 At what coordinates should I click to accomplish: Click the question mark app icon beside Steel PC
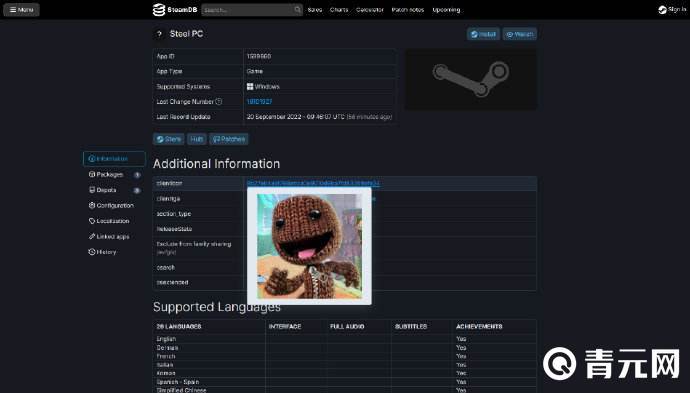[159, 34]
